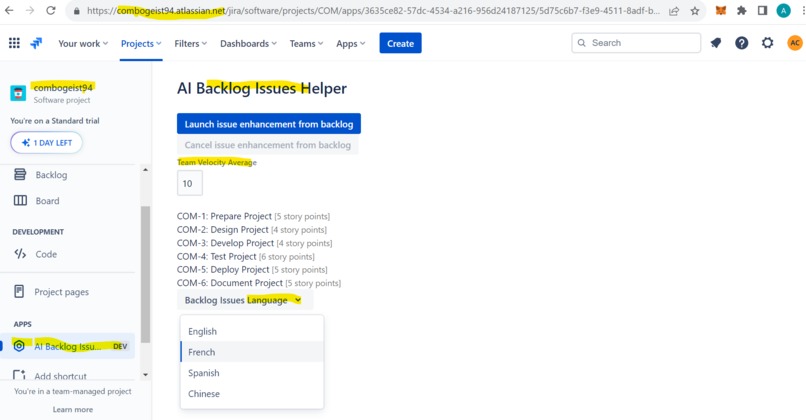Click the COM-3: Develop Project issue

click(x=254, y=243)
